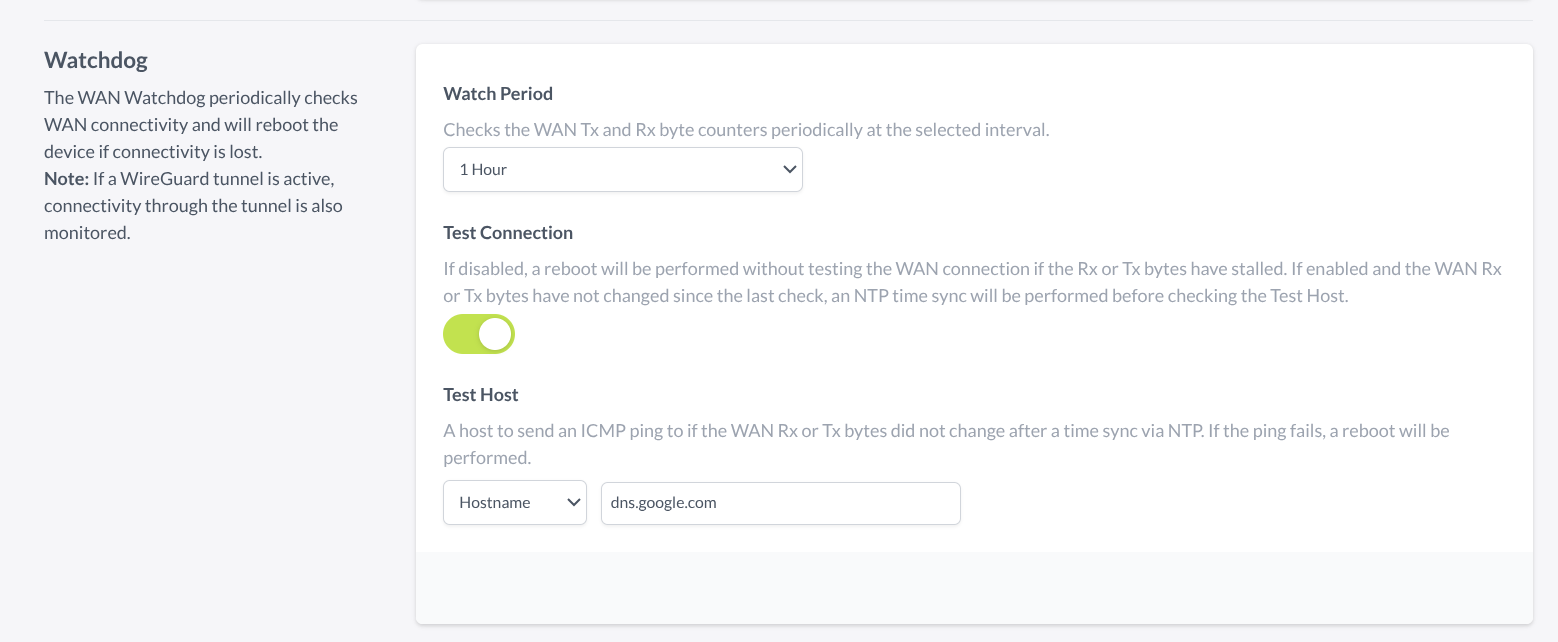Click the 1 Hour selected value text
This screenshot has width=1558, height=642.
(x=483, y=170)
